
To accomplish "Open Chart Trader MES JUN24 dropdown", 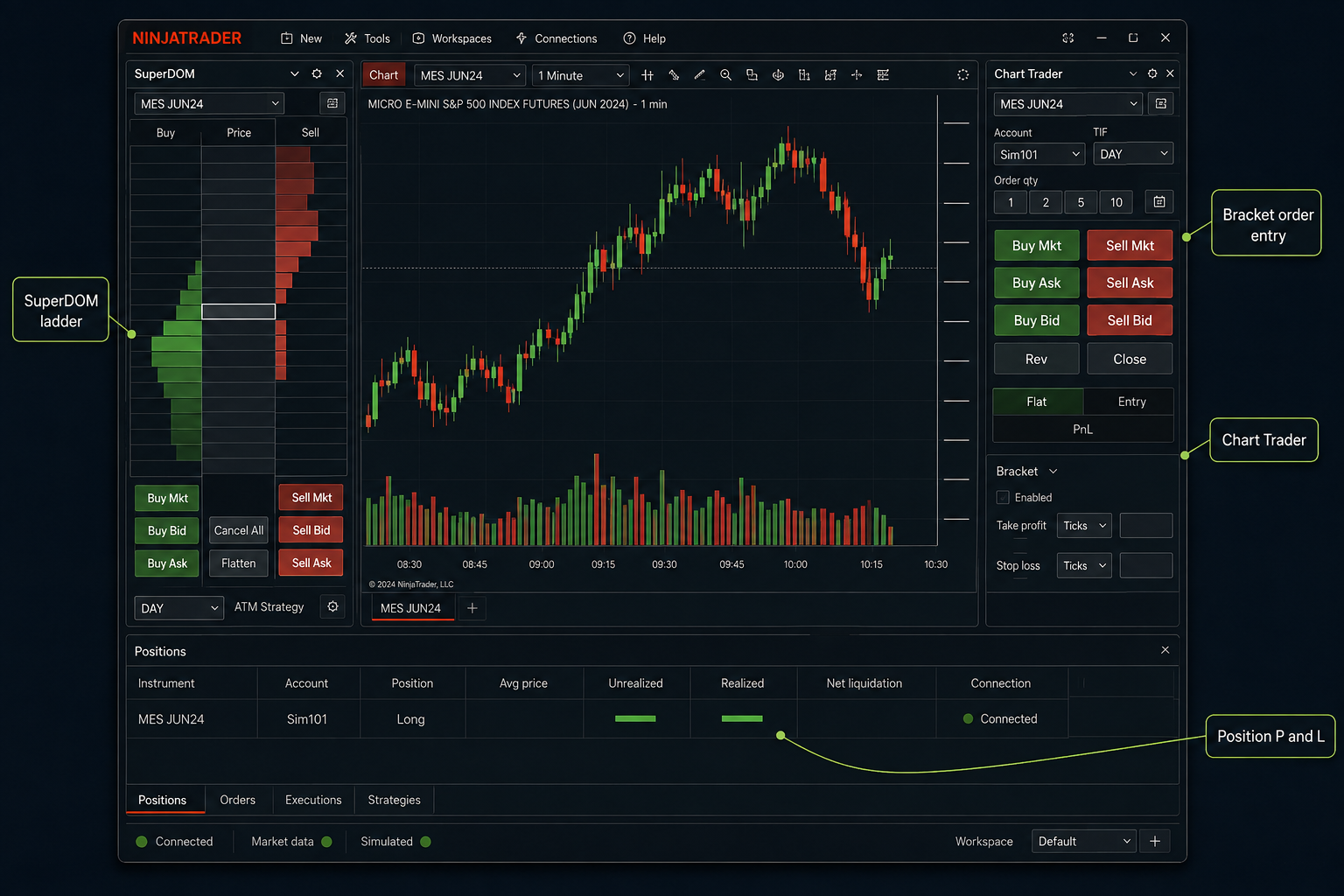I will (x=1068, y=104).
